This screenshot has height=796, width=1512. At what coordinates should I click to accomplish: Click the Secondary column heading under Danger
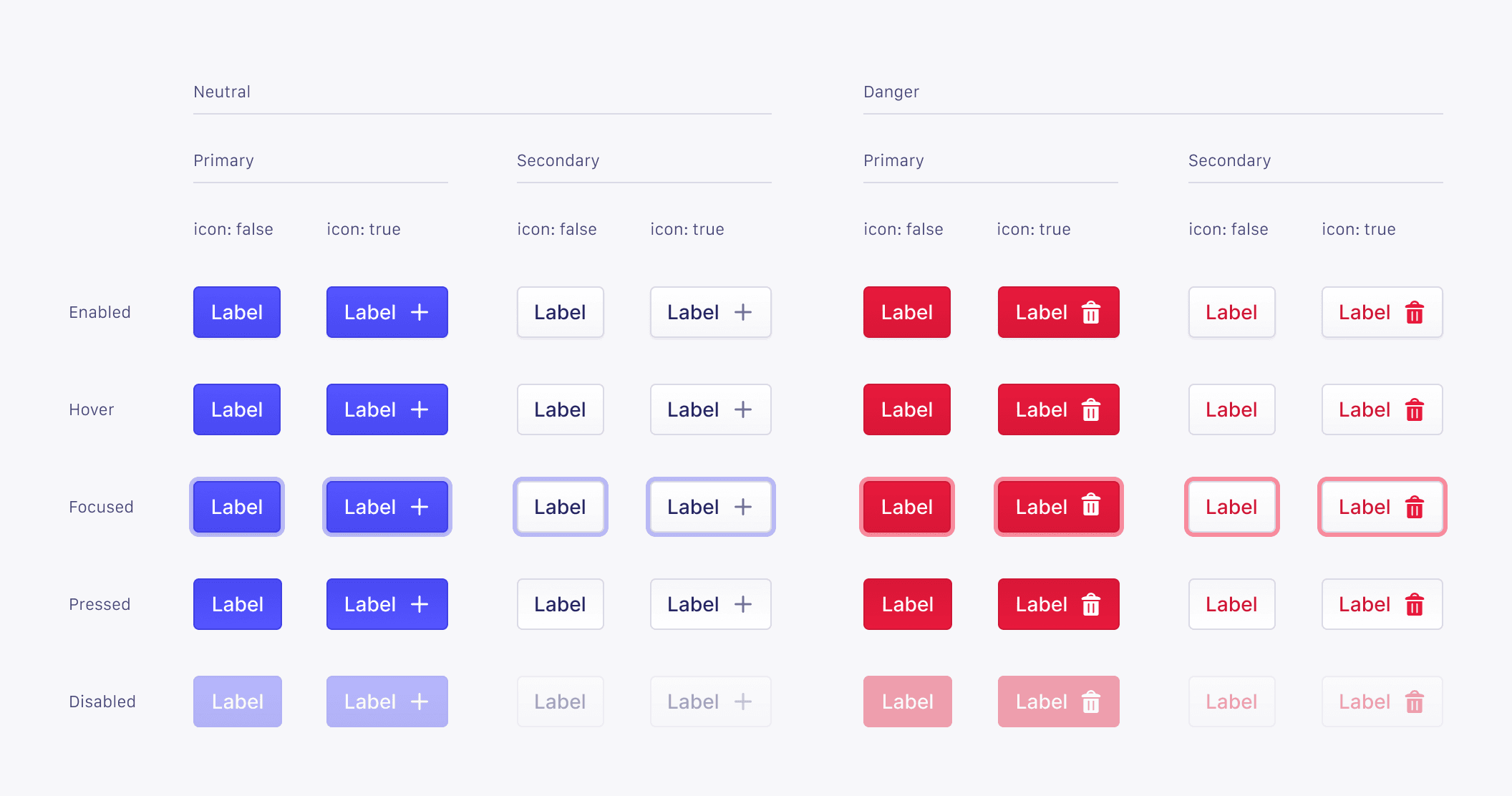[1229, 160]
